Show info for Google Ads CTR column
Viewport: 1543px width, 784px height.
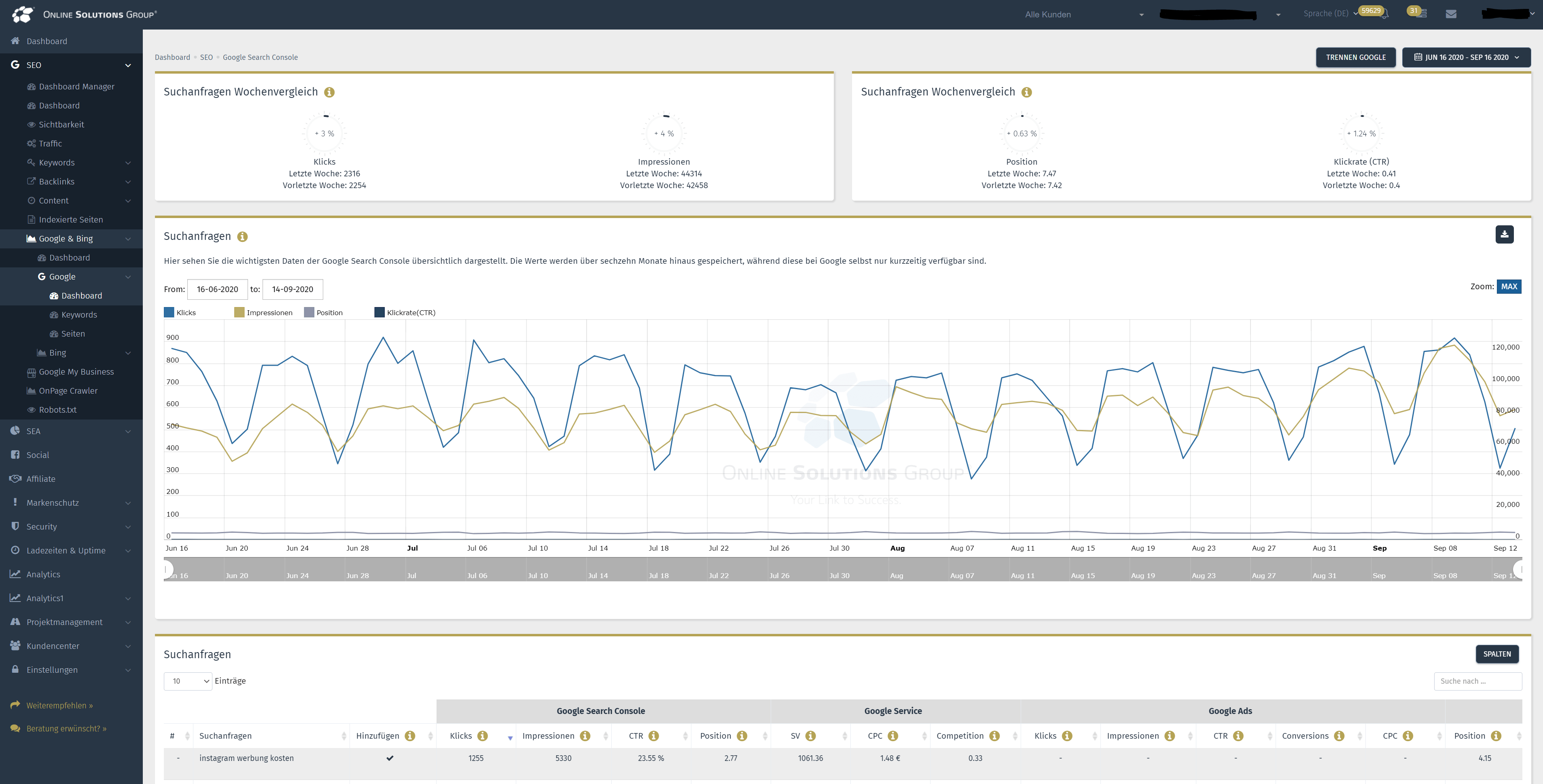click(1238, 735)
